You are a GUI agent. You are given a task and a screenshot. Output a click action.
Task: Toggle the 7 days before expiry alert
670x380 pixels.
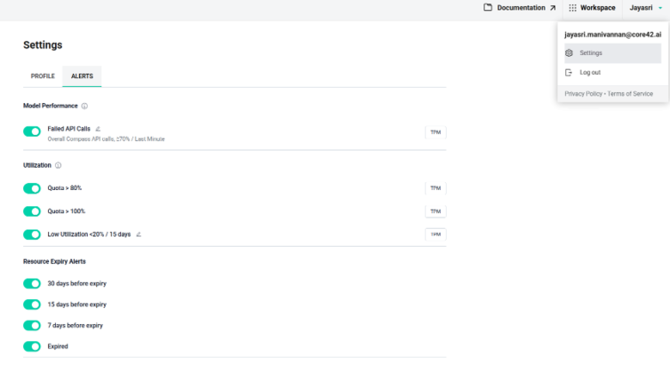[32, 326]
